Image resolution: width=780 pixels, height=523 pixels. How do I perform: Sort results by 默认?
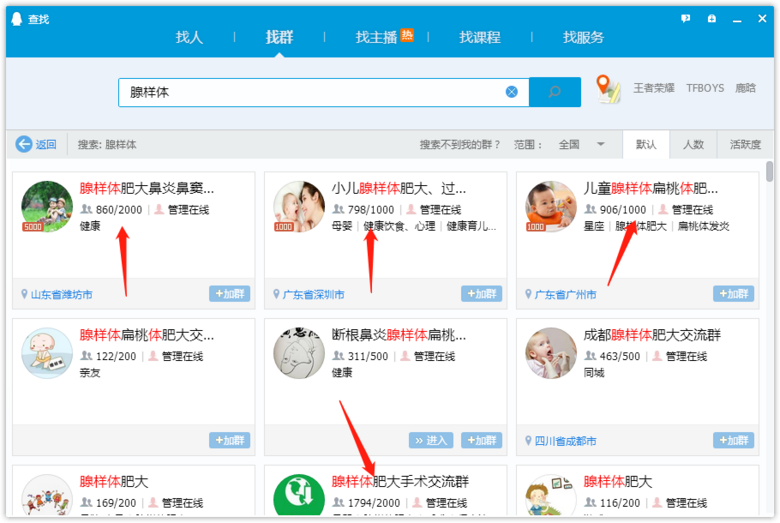point(646,144)
